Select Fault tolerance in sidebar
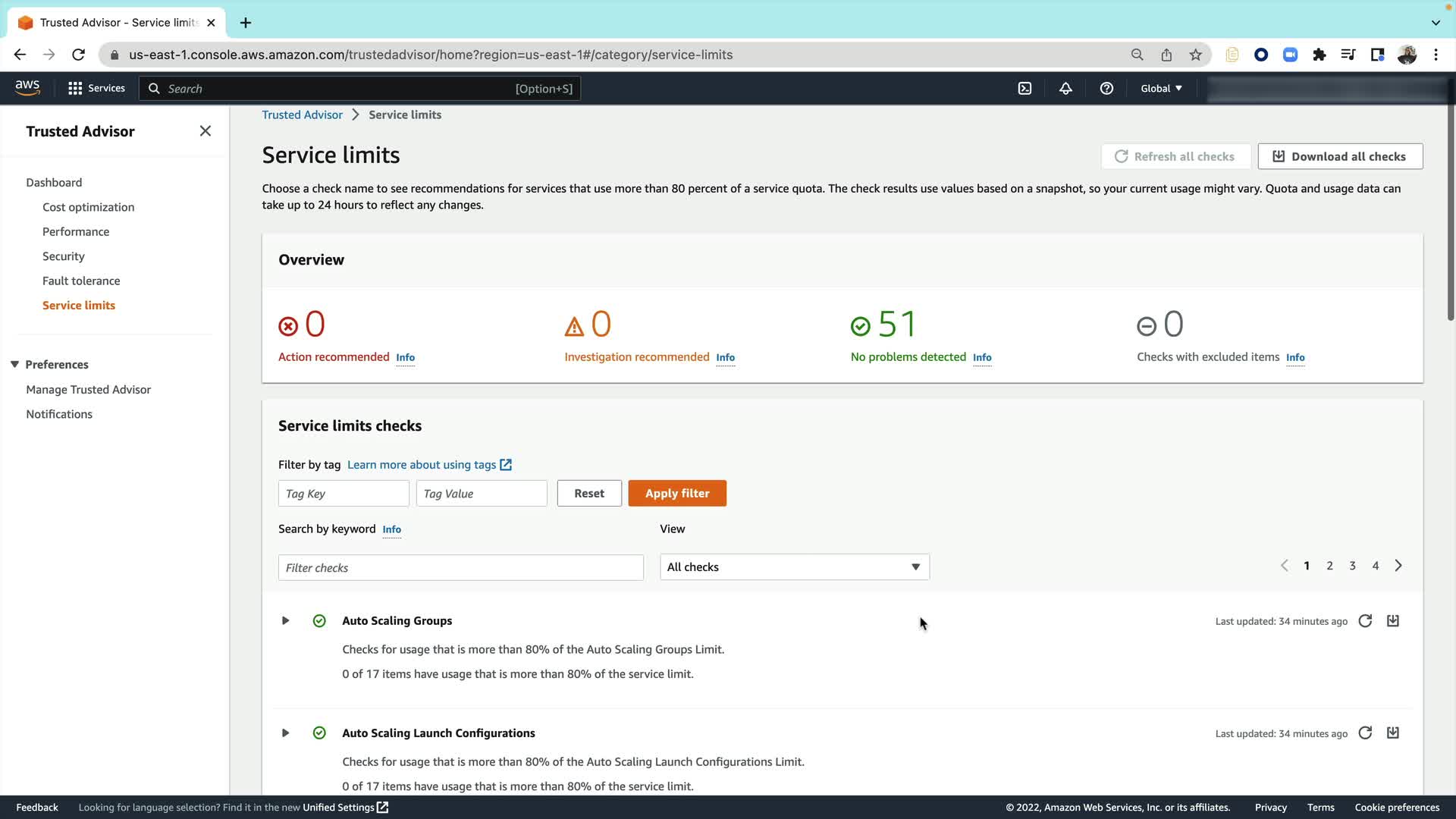 point(81,281)
